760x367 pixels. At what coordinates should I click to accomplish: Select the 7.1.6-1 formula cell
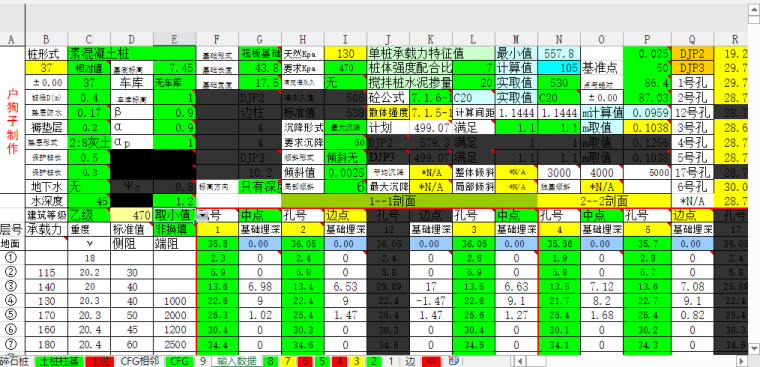pyautogui.click(x=431, y=97)
